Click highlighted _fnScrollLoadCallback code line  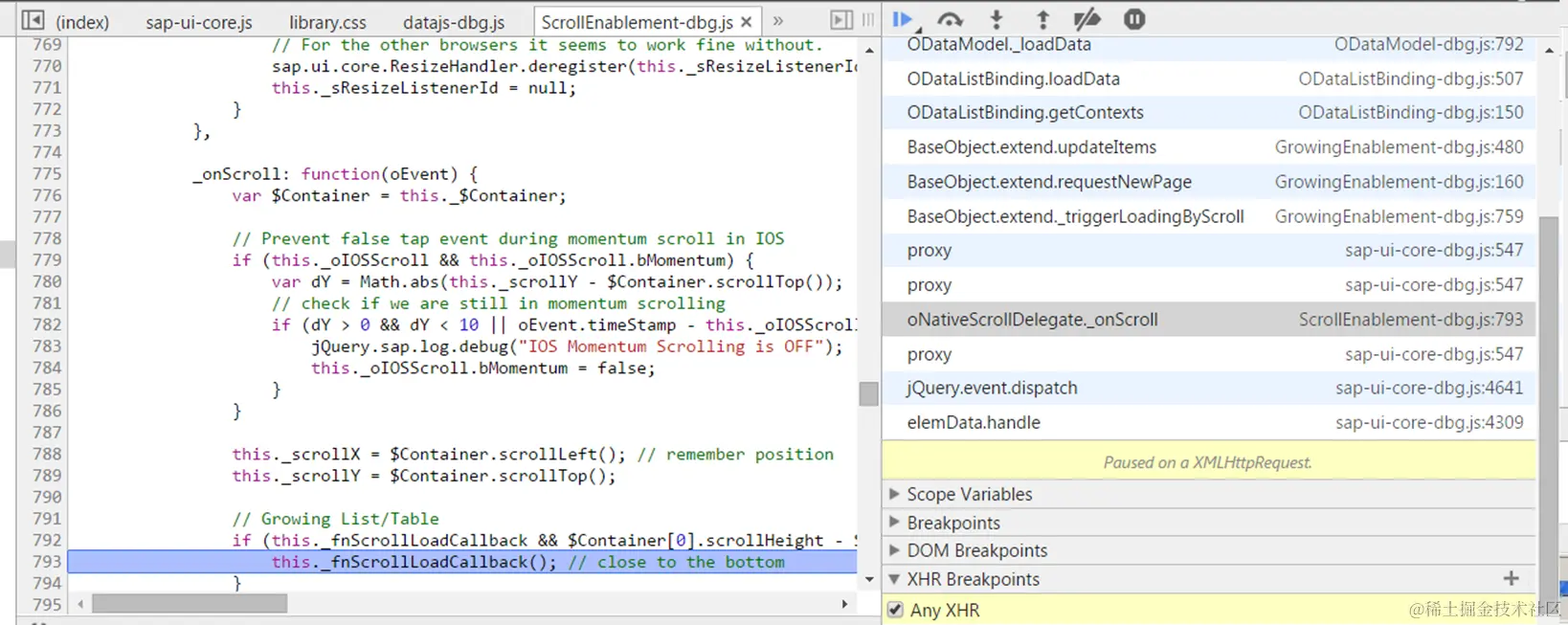coord(462,562)
